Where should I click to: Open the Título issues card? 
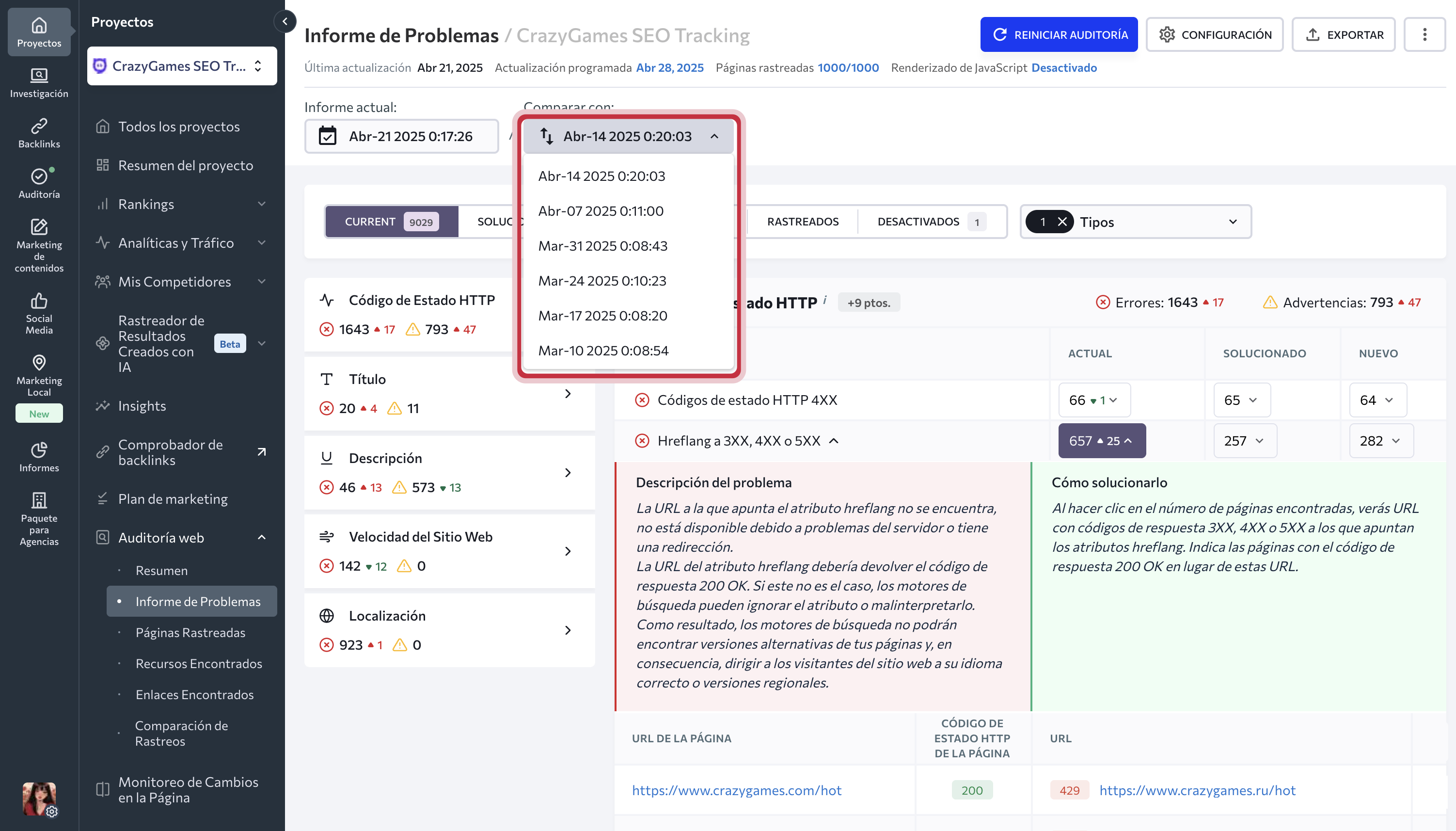point(450,393)
